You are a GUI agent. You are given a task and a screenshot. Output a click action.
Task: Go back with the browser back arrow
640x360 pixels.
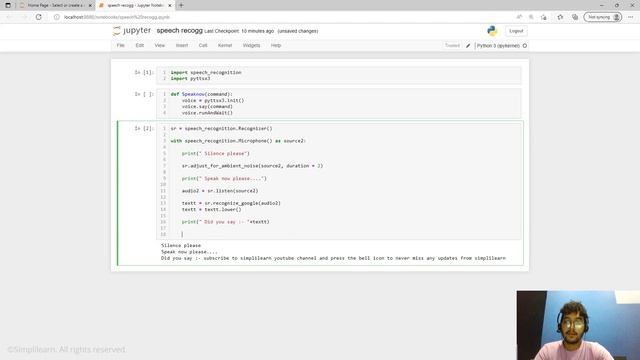click(x=9, y=17)
